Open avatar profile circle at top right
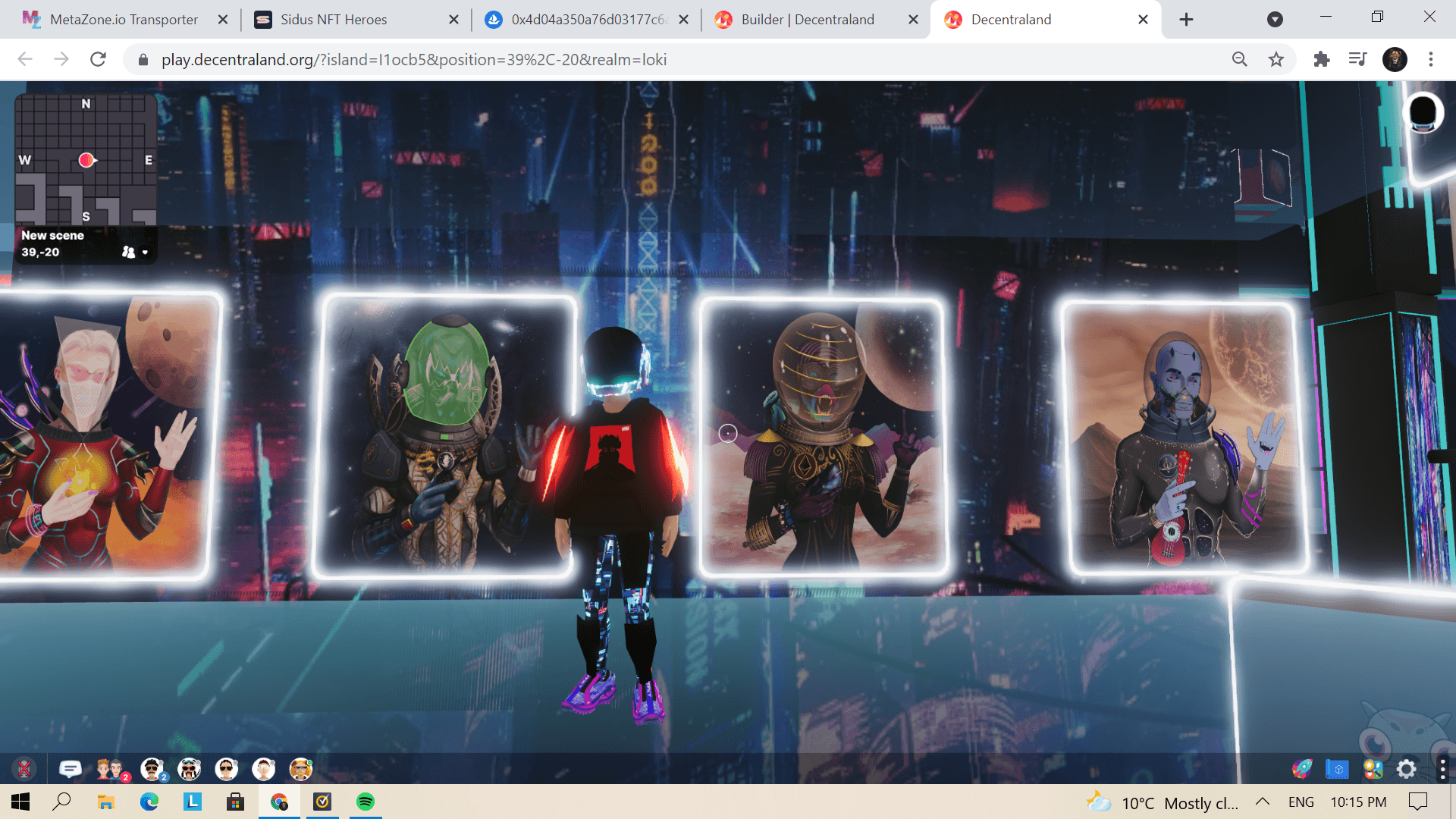The image size is (1456, 819). tap(1422, 114)
